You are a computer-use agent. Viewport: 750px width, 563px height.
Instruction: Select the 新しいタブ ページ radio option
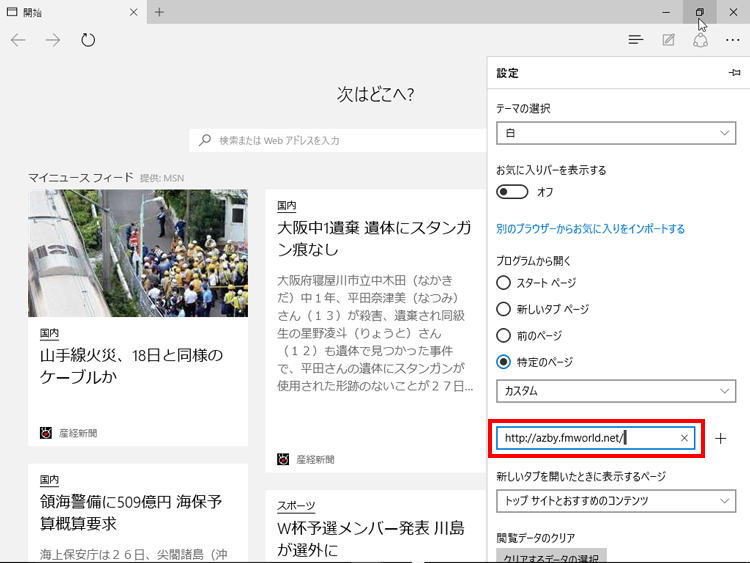(x=503, y=309)
